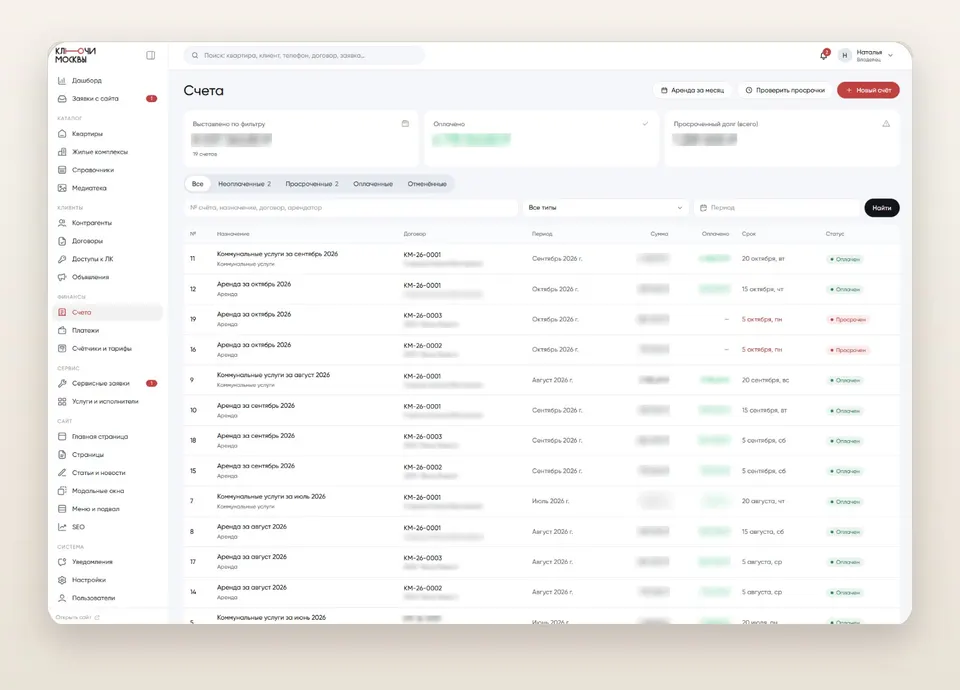Click the Сервисные заявки wrench icon
This screenshot has height=690, width=960.
point(62,383)
